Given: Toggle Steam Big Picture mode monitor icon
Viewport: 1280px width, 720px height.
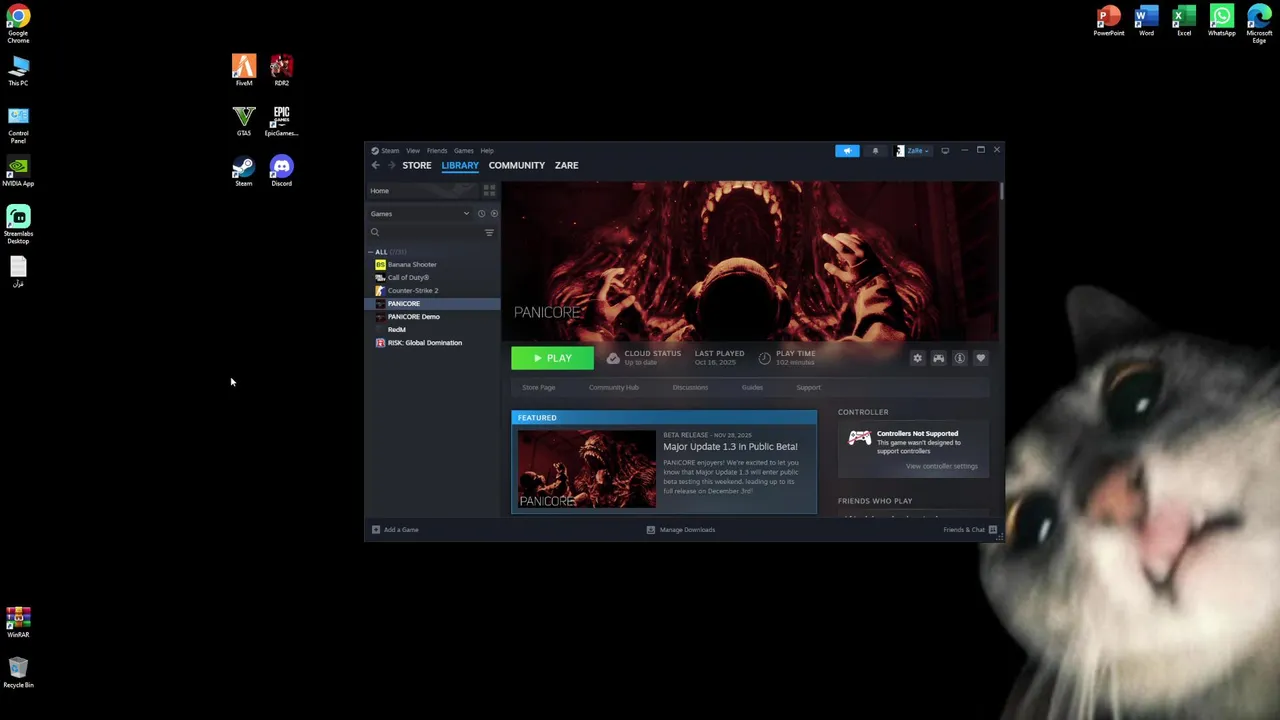Looking at the screenshot, I should [945, 151].
